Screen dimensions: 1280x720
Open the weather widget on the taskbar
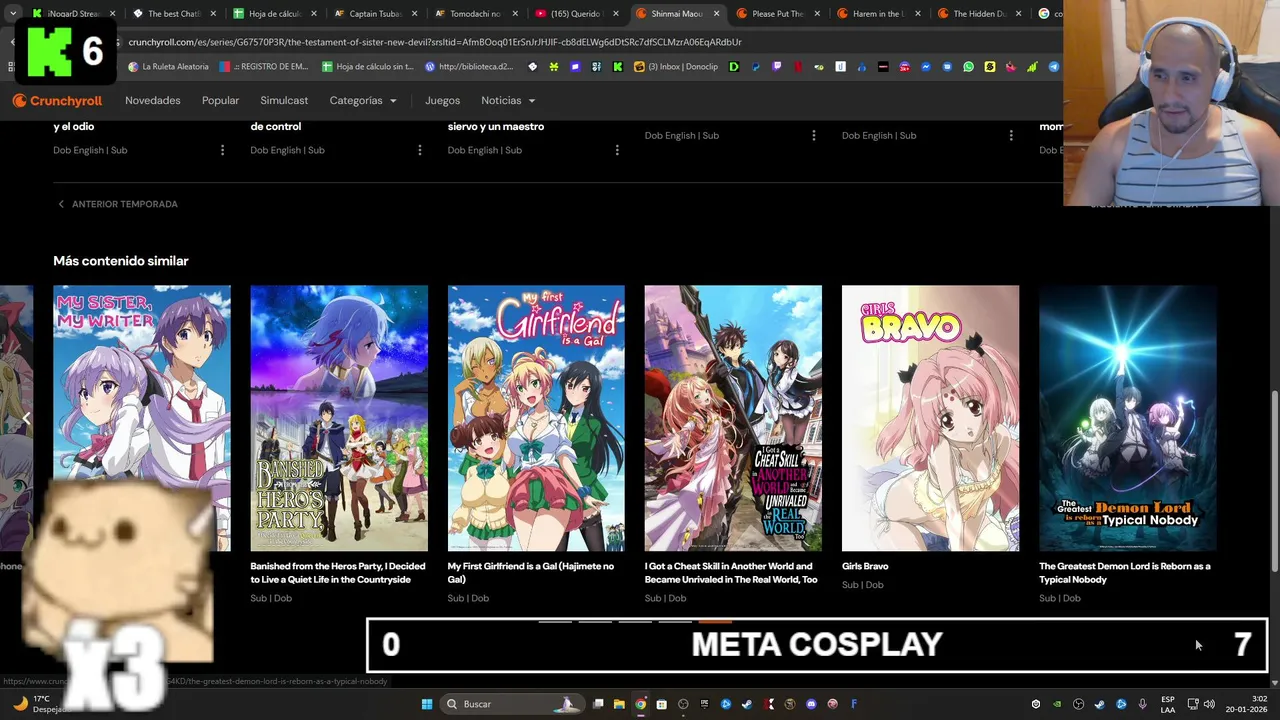[42, 704]
